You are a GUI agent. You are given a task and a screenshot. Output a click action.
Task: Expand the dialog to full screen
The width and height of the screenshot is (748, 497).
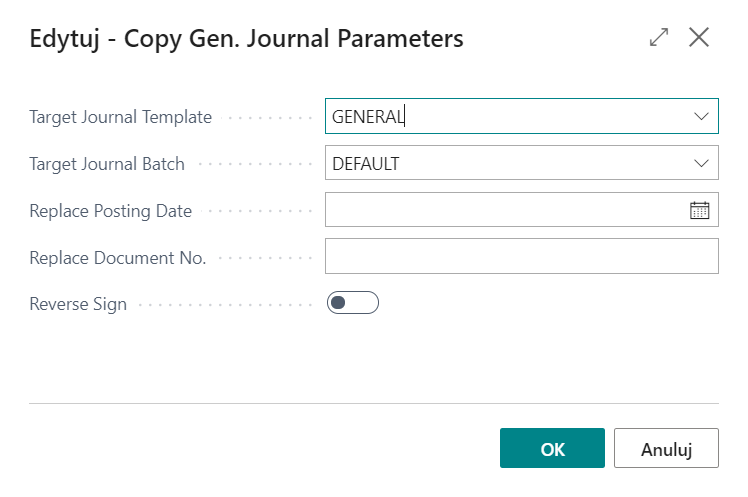[659, 37]
